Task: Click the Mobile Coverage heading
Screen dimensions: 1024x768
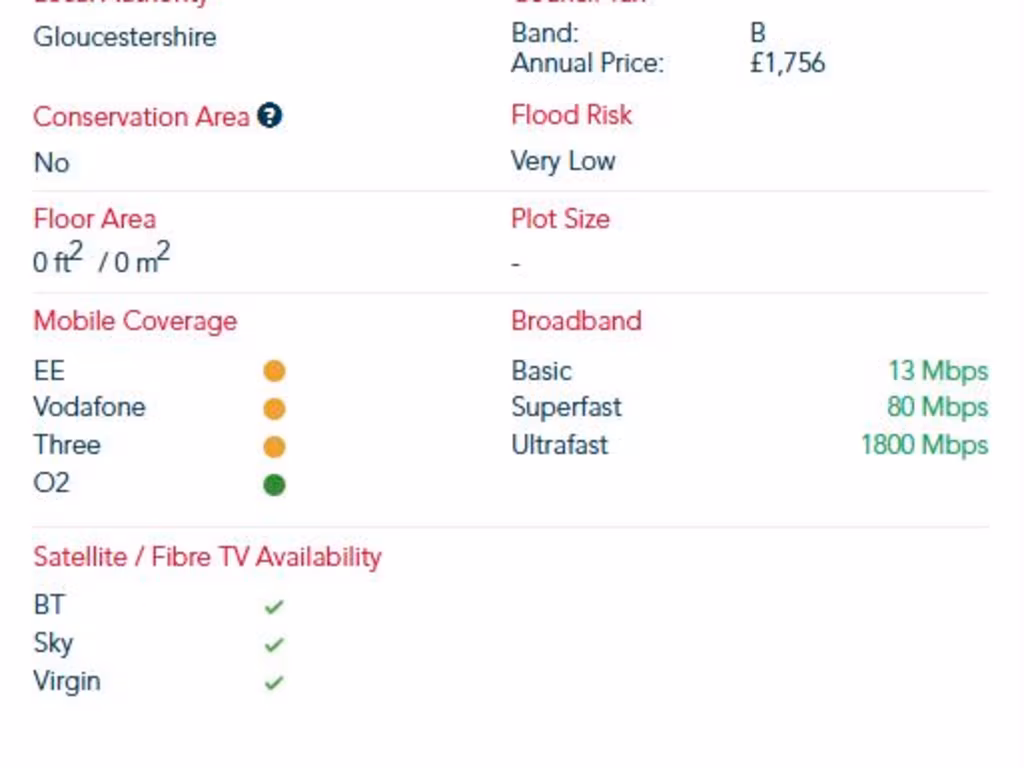Action: point(135,321)
